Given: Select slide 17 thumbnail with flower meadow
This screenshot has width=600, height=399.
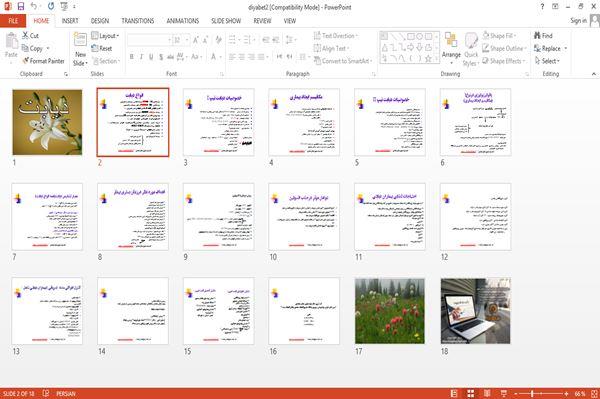Looking at the screenshot, I should 390,311.
